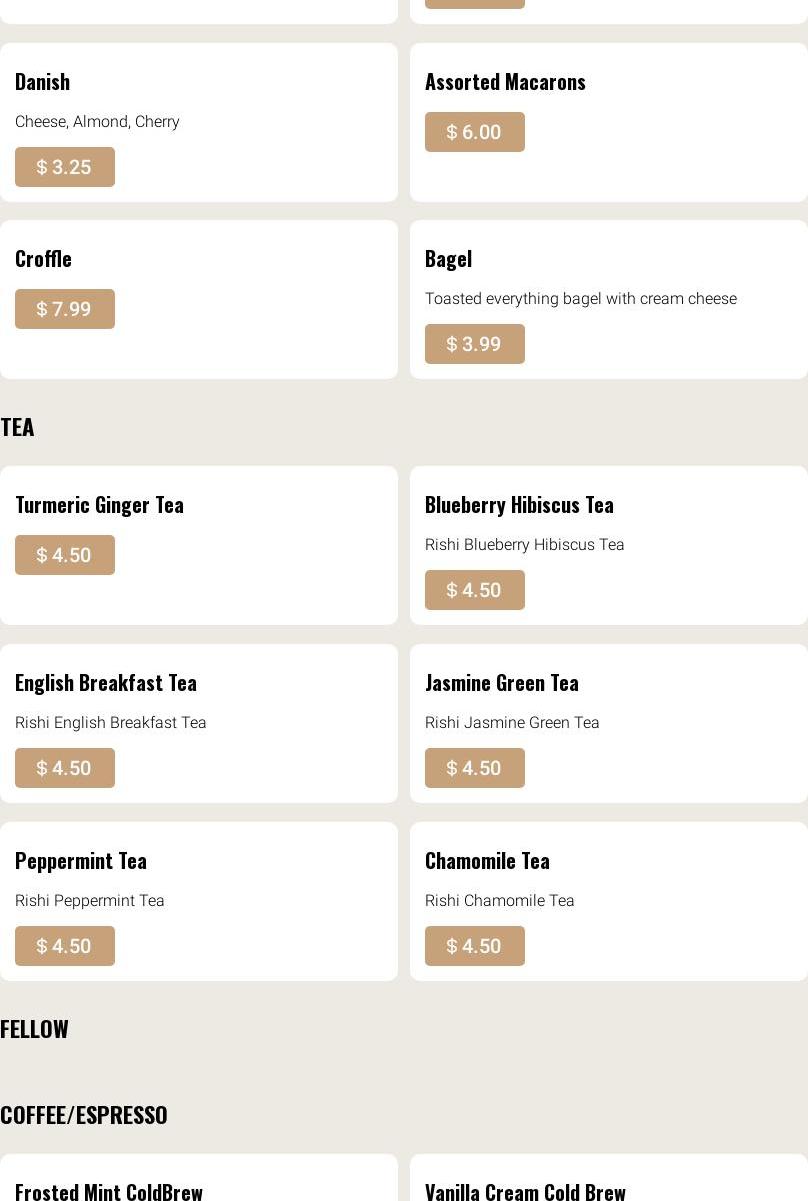The height and width of the screenshot is (1201, 808).
Task: Click the Bagel $3.99 price button
Action: [474, 344]
